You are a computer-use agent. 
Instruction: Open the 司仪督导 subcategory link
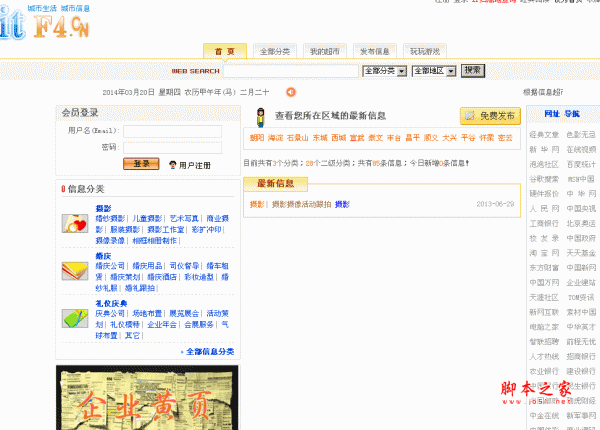[184, 266]
